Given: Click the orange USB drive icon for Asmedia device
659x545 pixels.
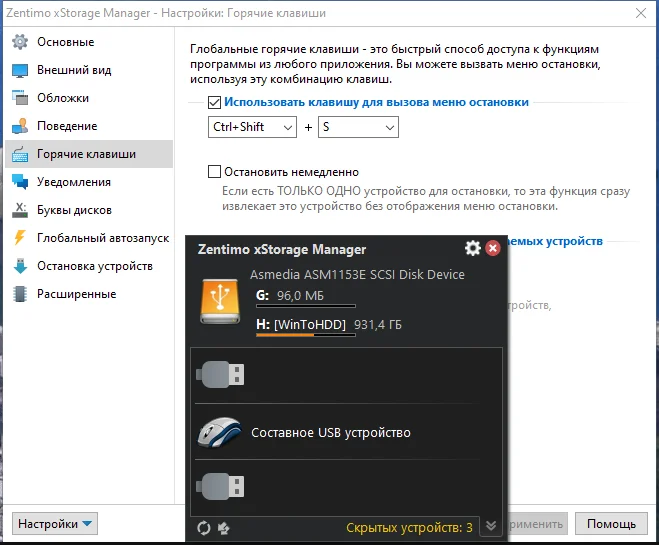Looking at the screenshot, I should point(220,301).
